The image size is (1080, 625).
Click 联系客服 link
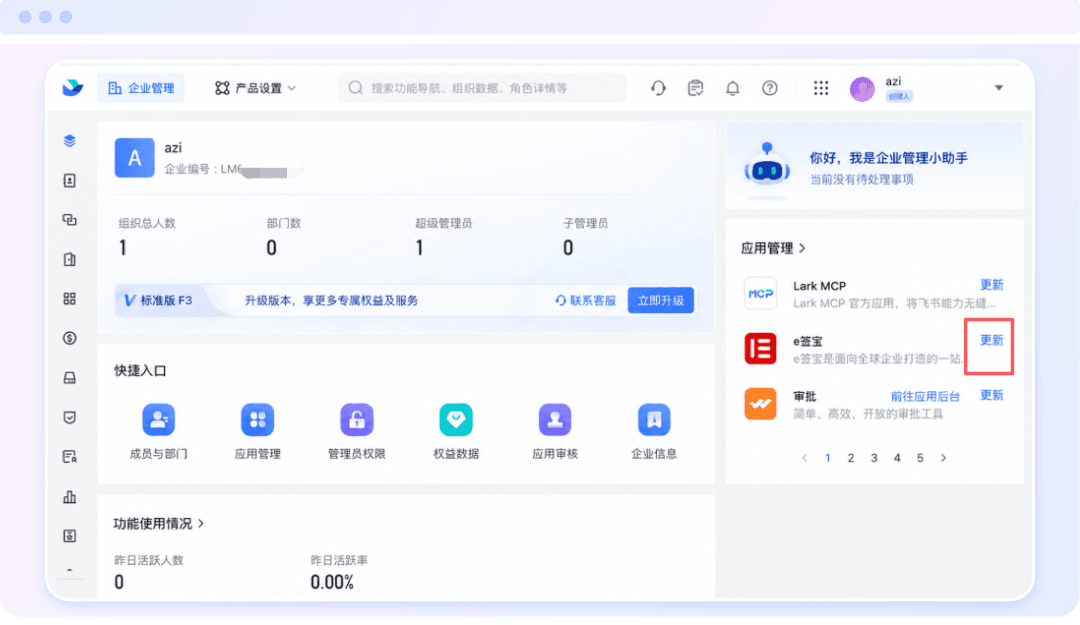tap(585, 300)
